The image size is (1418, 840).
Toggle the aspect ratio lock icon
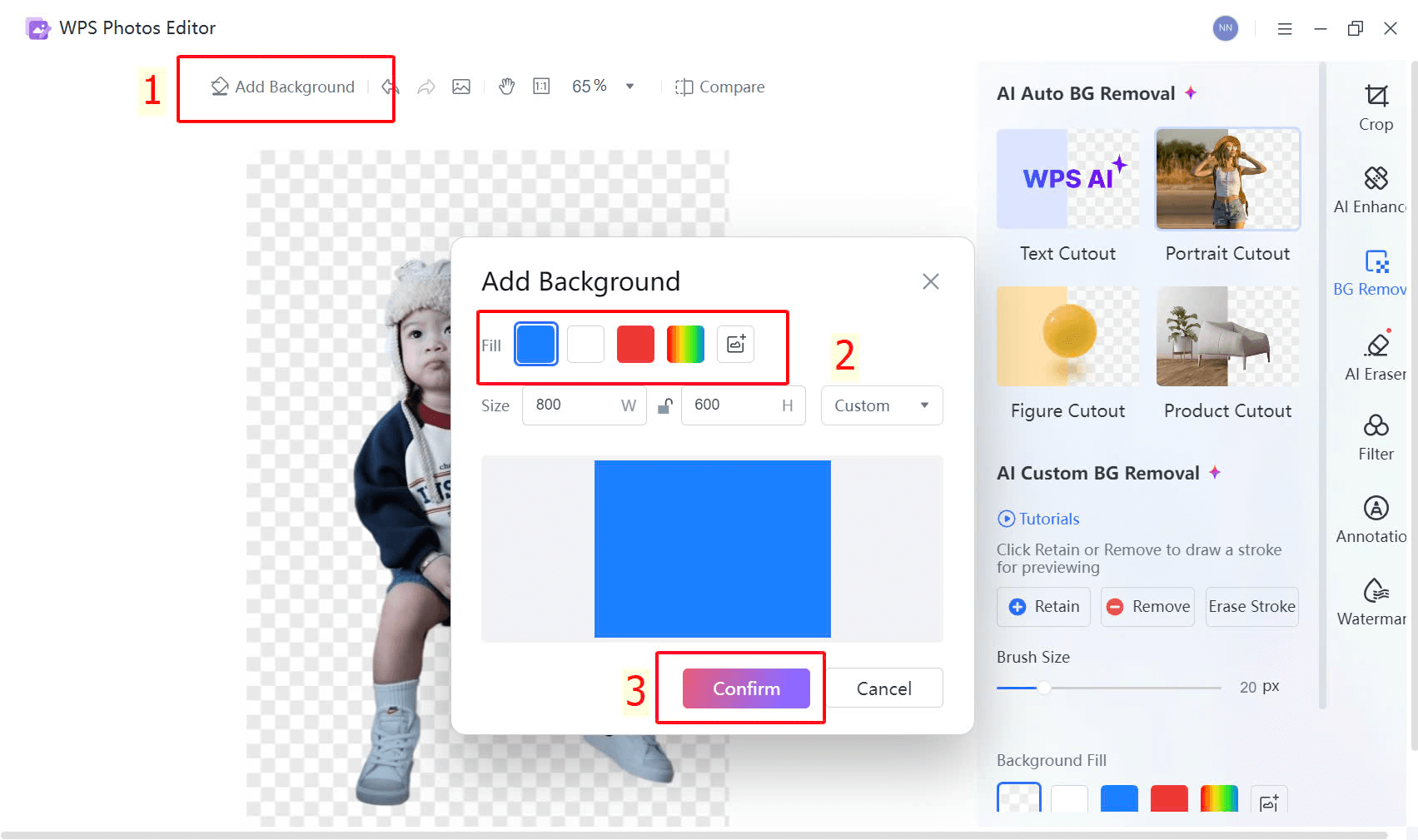[664, 405]
